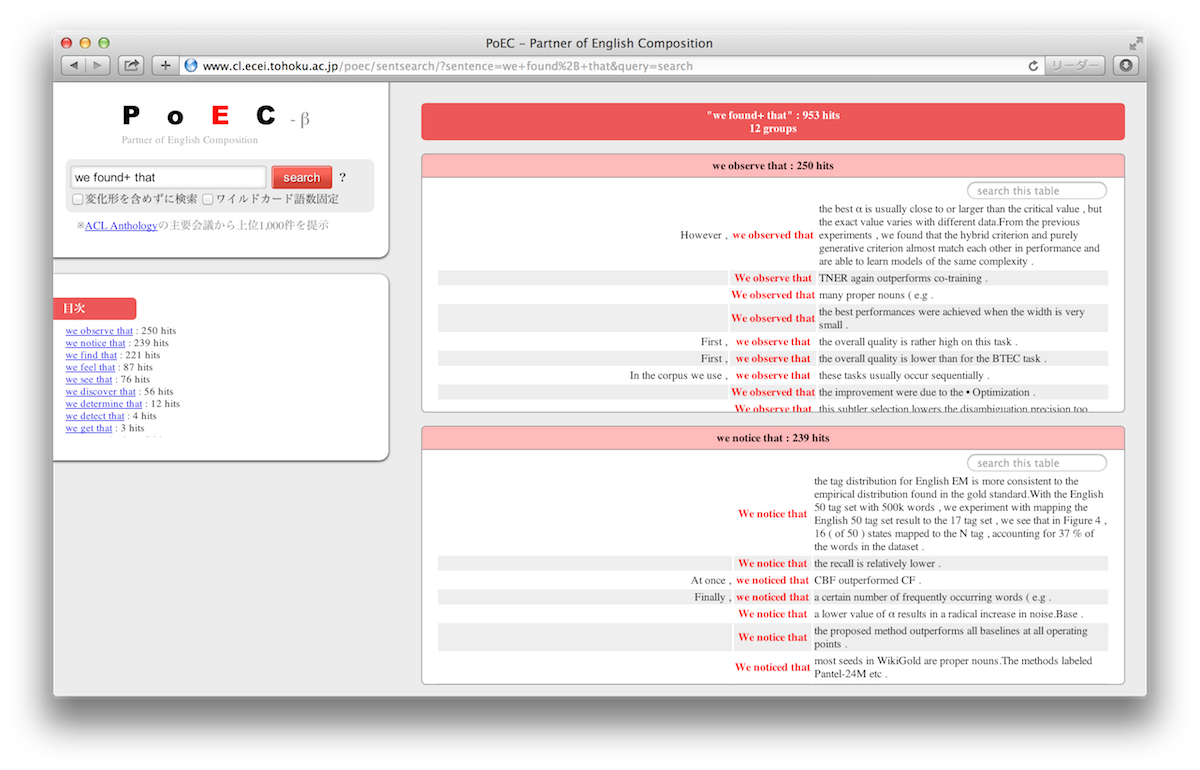Image resolution: width=1200 pixels, height=770 pixels.
Task: Open the ACL Anthology link
Action: pyautogui.click(x=121, y=226)
